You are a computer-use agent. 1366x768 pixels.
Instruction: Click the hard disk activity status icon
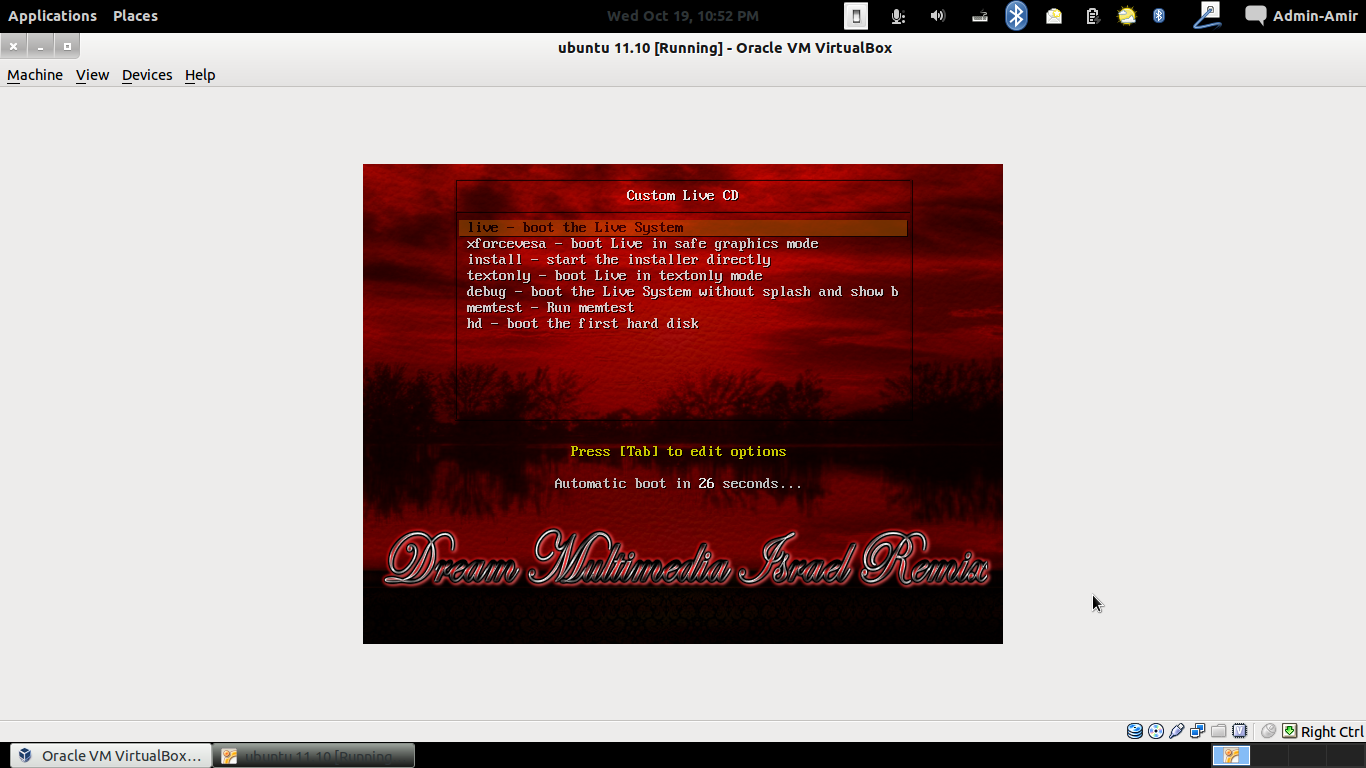coord(1135,731)
